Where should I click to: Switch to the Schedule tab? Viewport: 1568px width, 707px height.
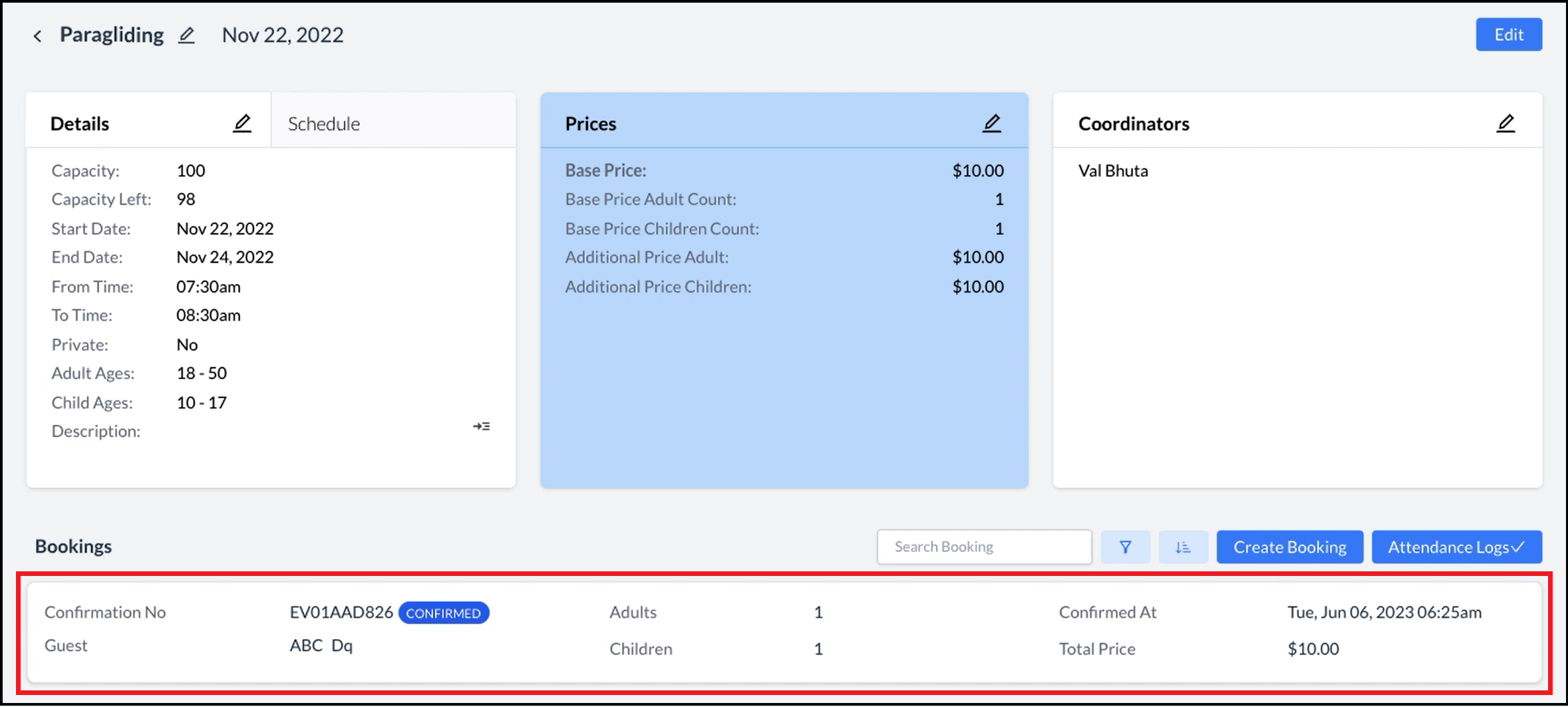point(323,123)
